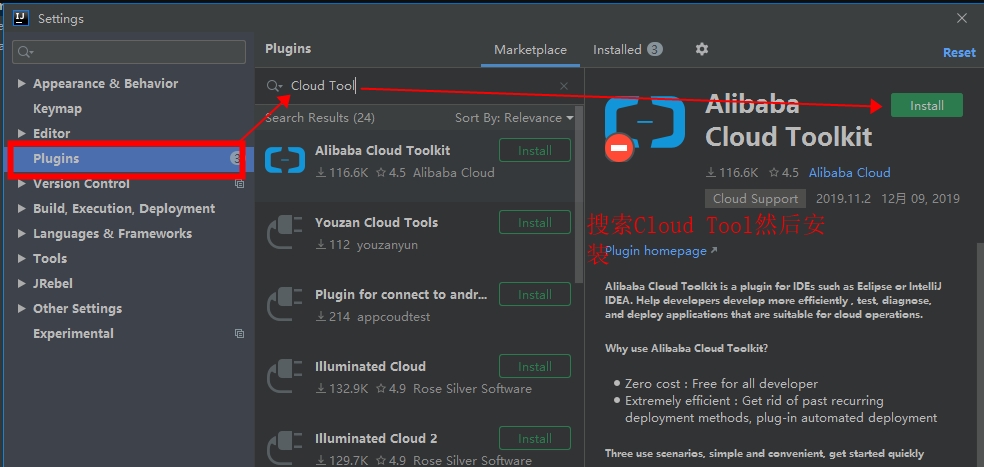The height and width of the screenshot is (467, 984).
Task: Click the plugins settings gear icon
Action: (702, 49)
